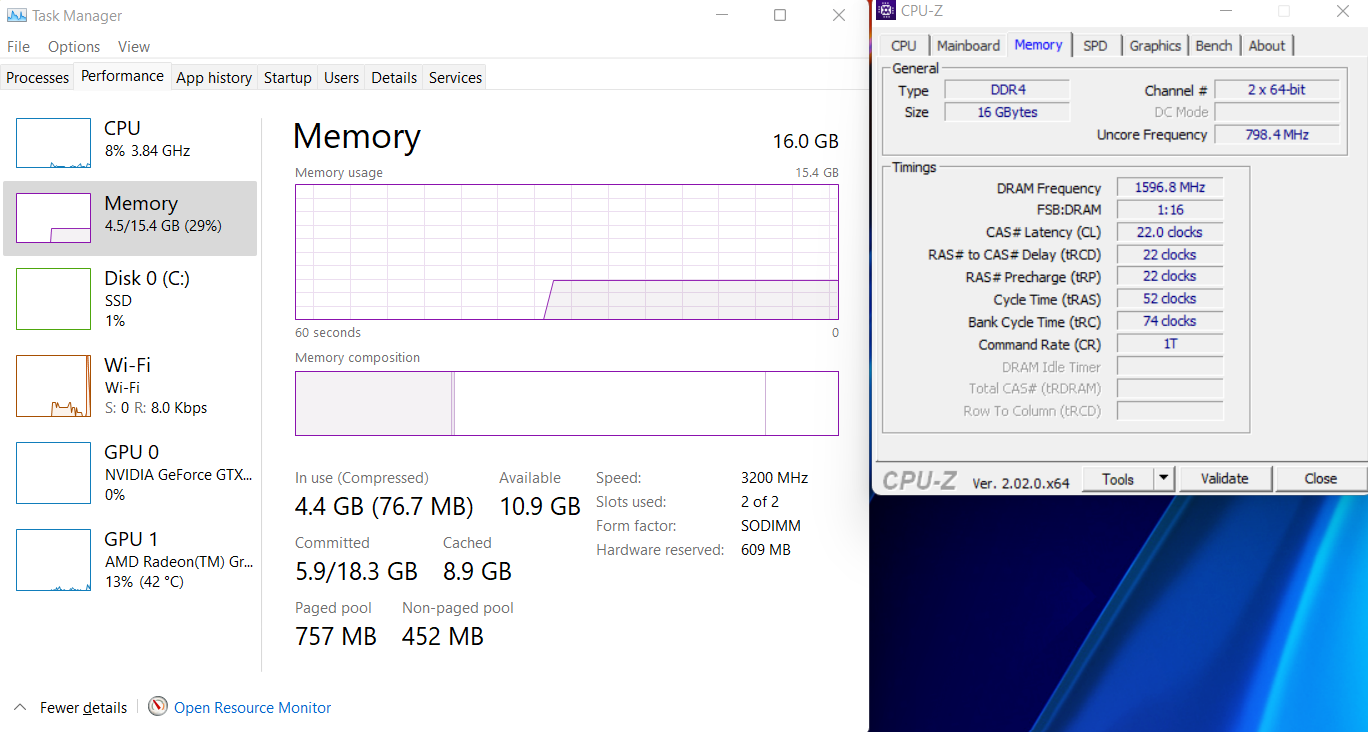1368x732 pixels.
Task: Switch to the Processes tab
Action: tap(38, 77)
